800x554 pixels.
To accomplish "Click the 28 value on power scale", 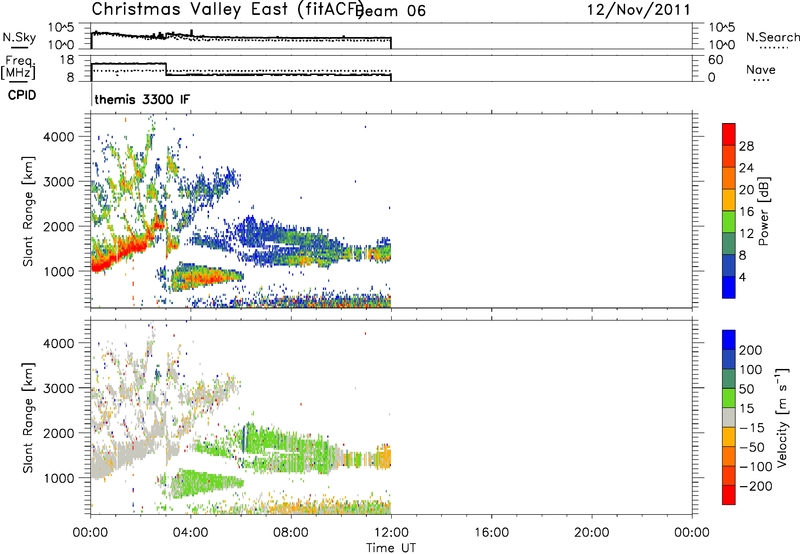I will [x=746, y=146].
